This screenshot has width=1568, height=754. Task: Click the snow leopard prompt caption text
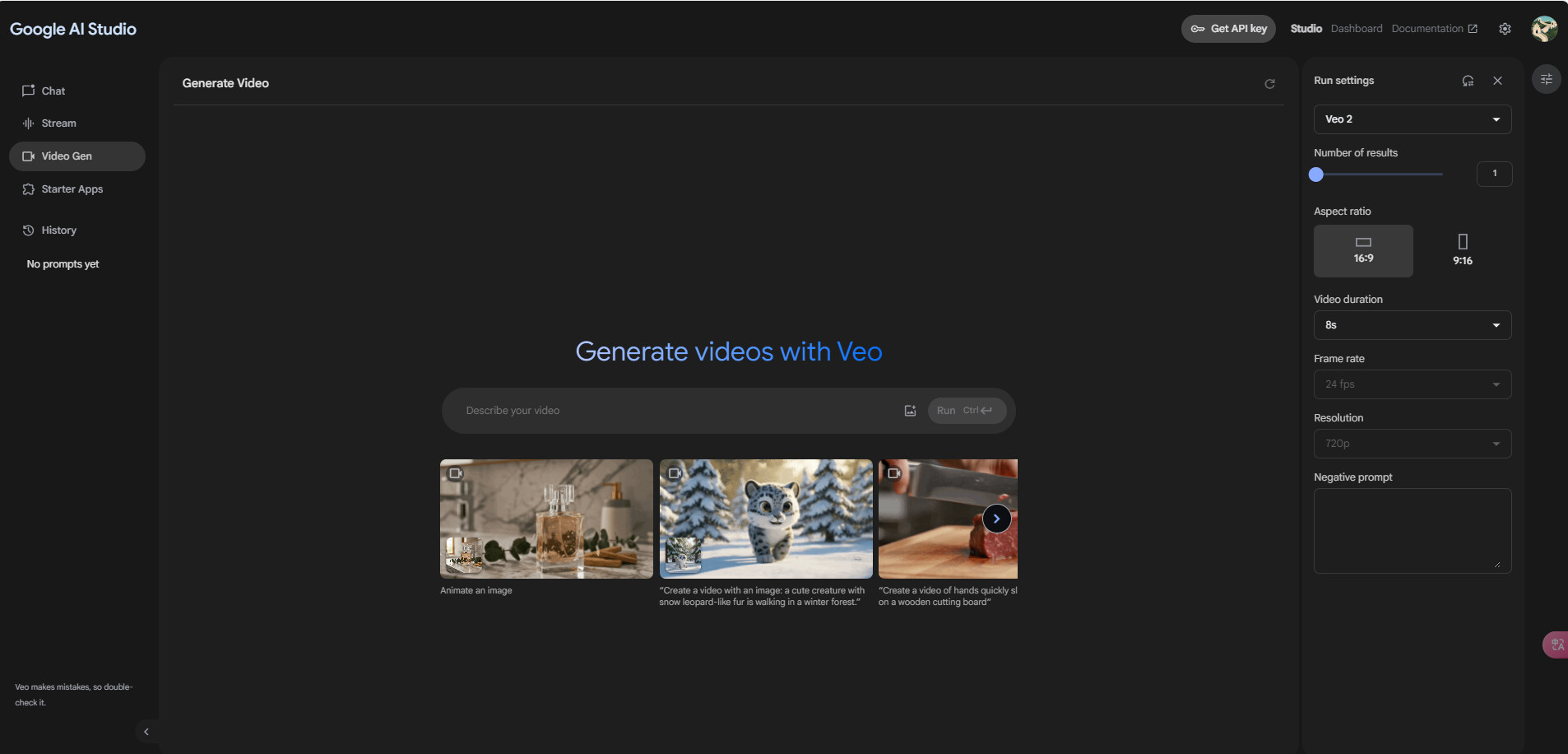(762, 596)
